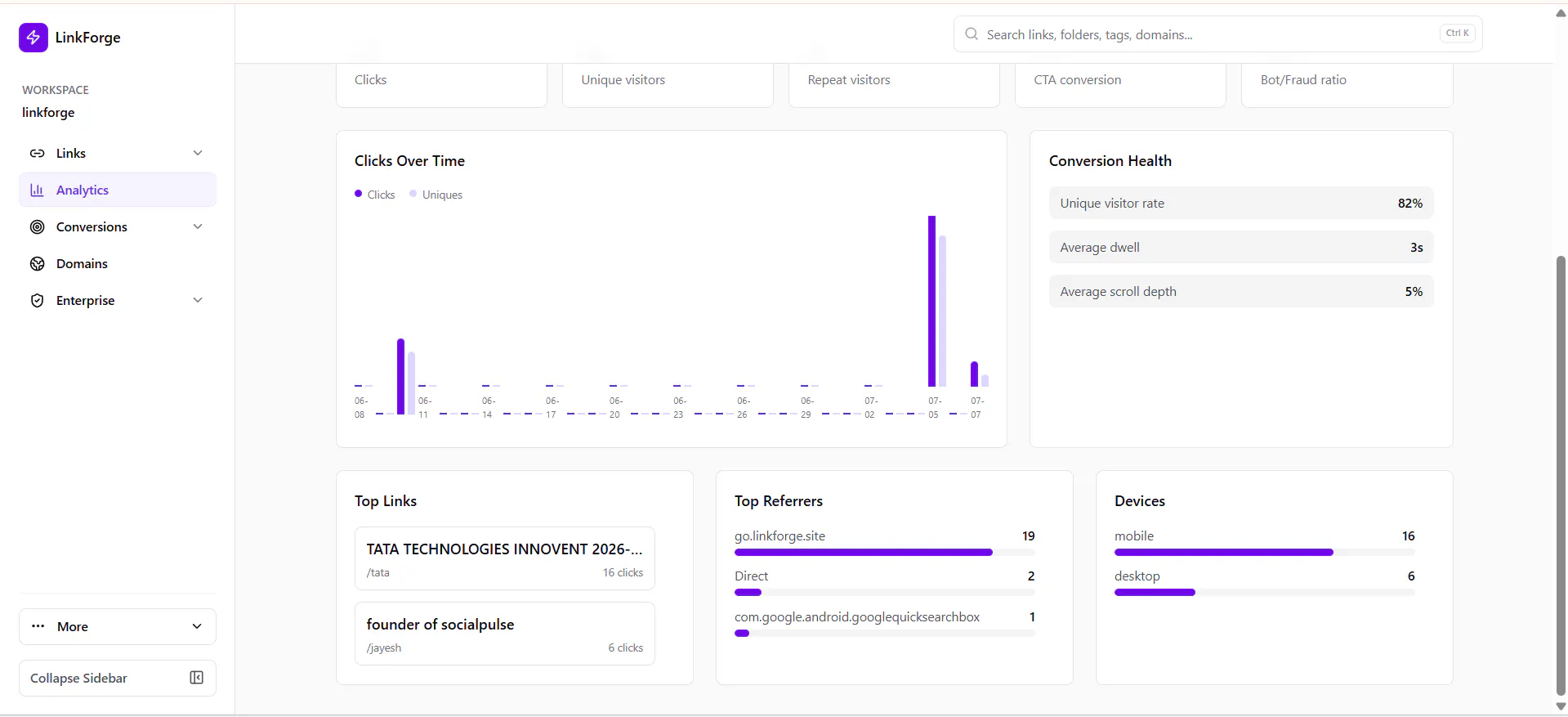Open the Links sidebar section
The image size is (1568, 717).
coord(118,154)
